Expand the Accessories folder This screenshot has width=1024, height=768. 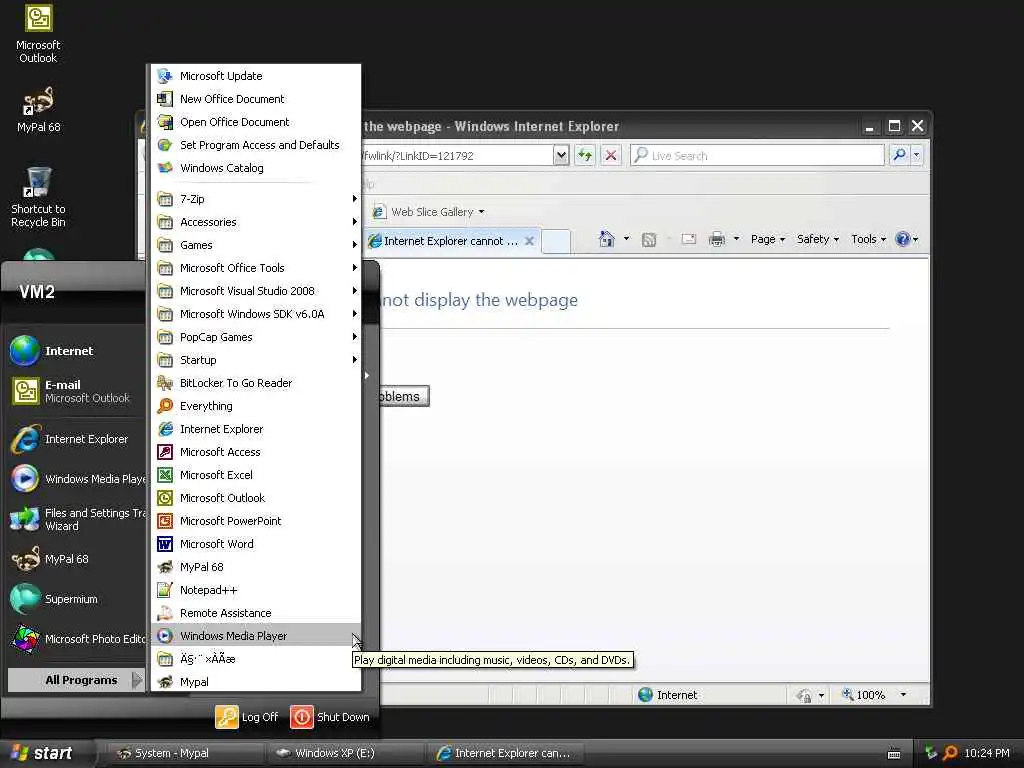click(256, 222)
